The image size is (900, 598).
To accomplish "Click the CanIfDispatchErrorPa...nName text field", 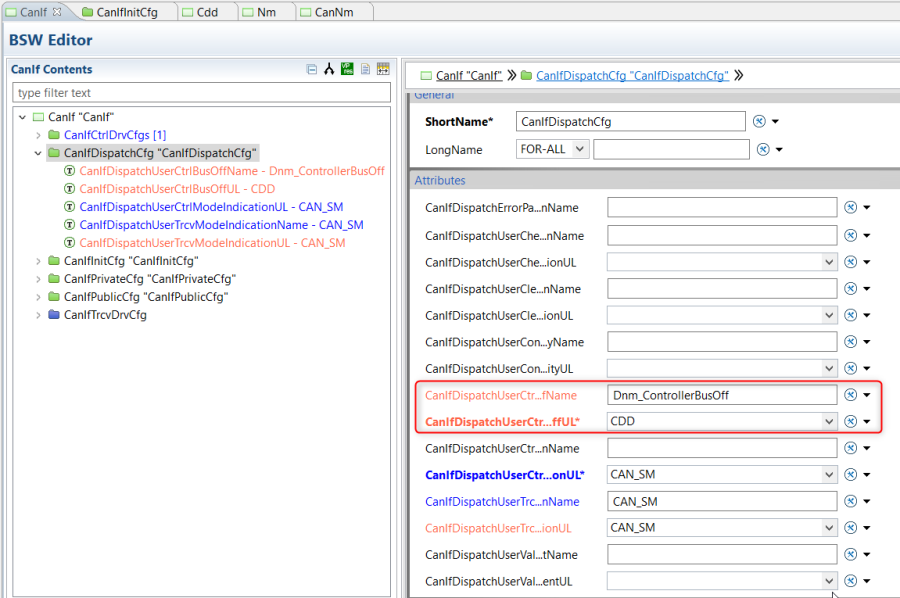I will 722,207.
